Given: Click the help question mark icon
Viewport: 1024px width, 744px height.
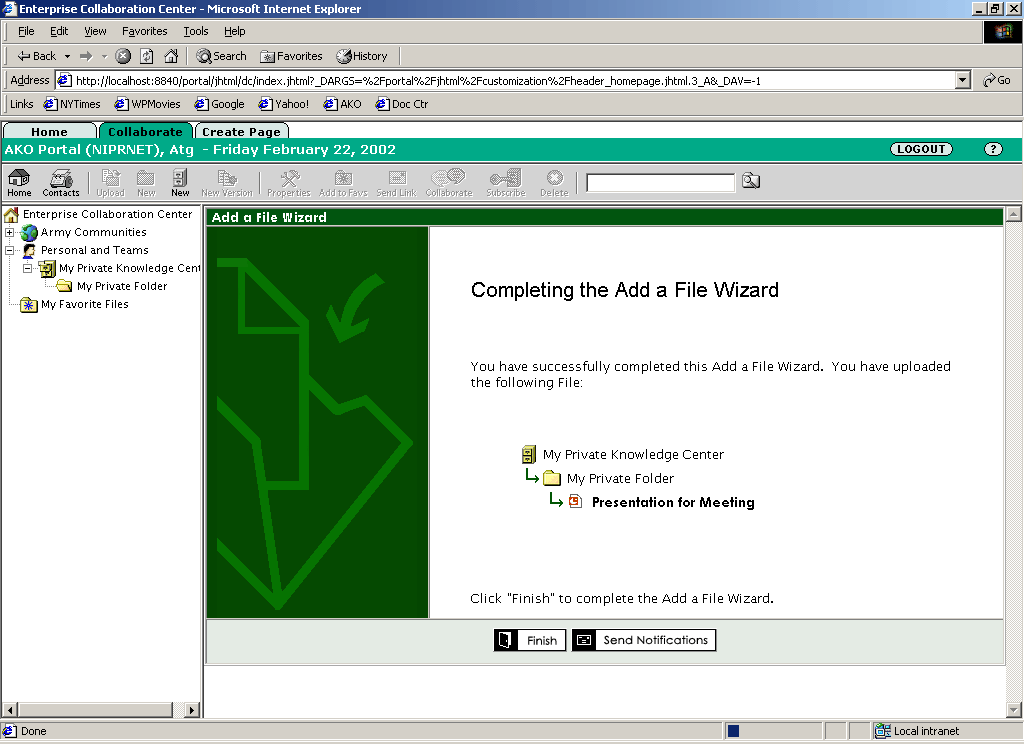Looking at the screenshot, I should pyautogui.click(x=992, y=149).
